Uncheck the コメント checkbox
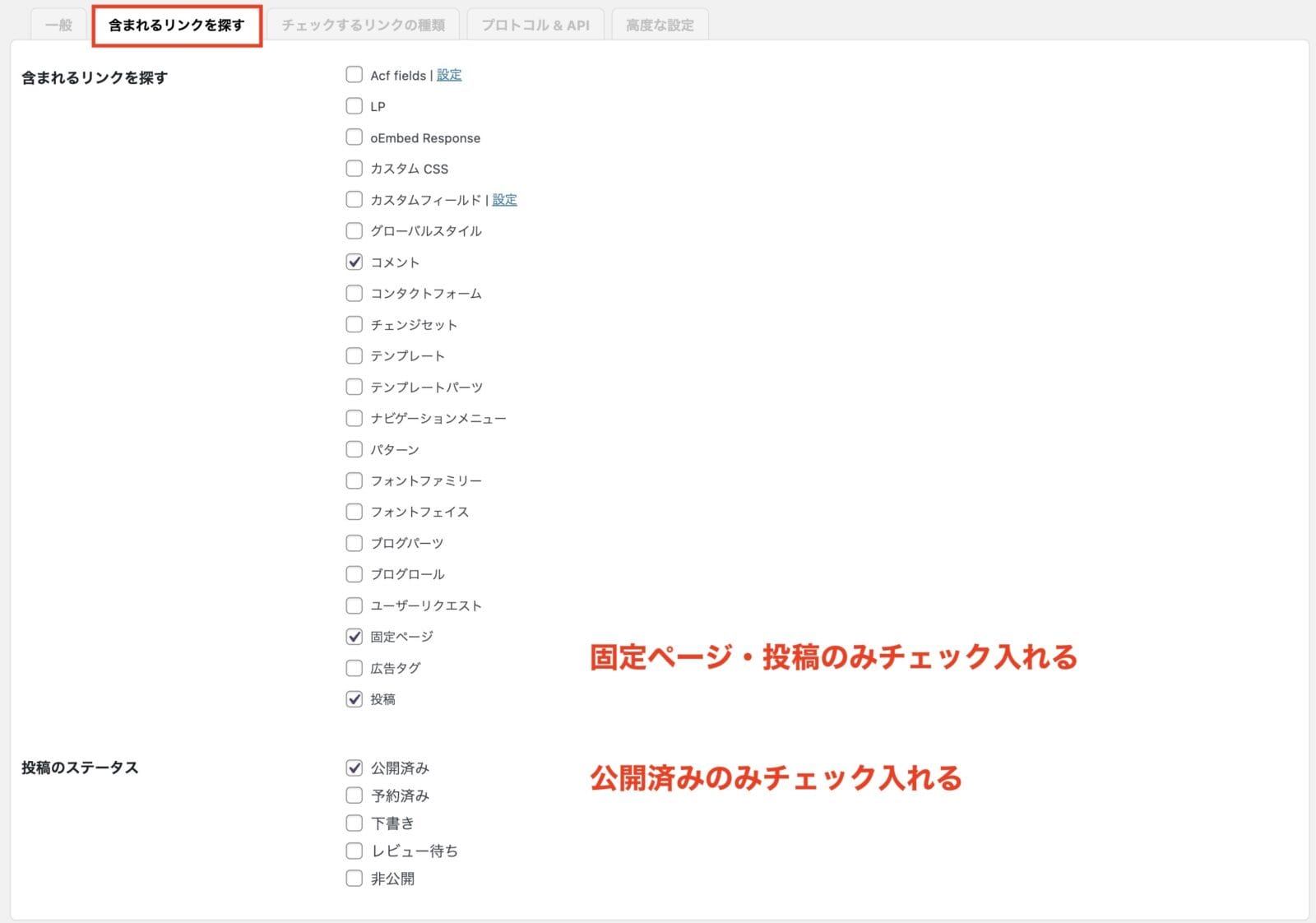This screenshot has height=923, width=1316. click(354, 262)
